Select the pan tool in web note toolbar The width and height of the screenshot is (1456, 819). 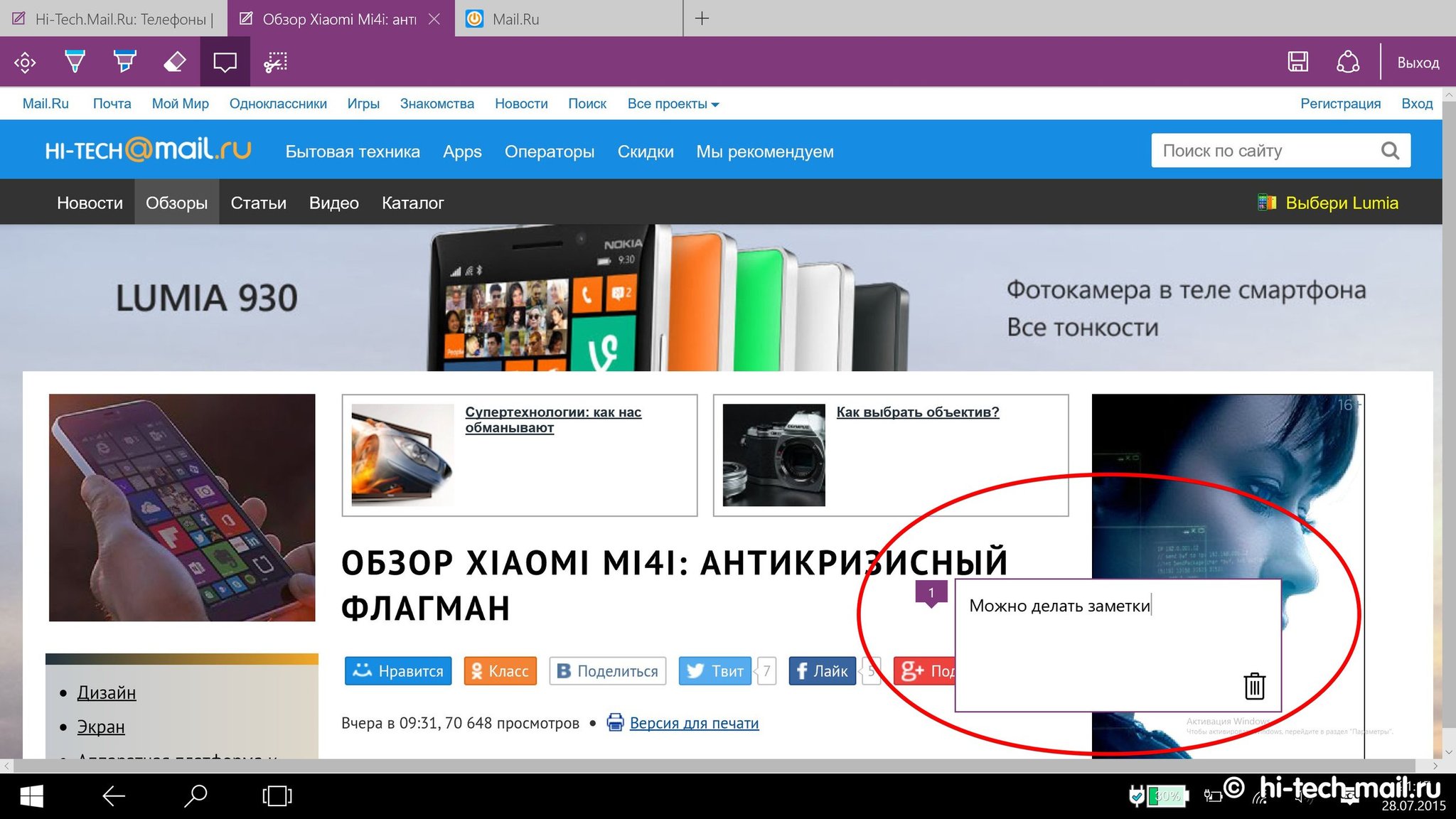pyautogui.click(x=25, y=63)
